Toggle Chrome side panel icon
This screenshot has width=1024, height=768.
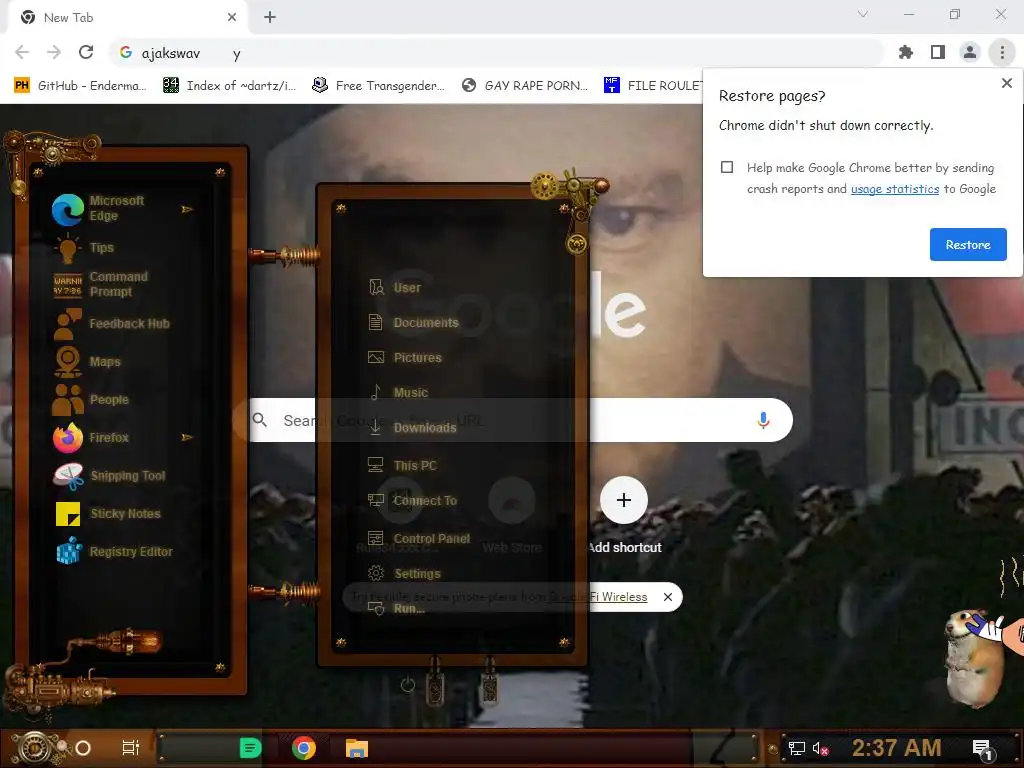pos(938,52)
